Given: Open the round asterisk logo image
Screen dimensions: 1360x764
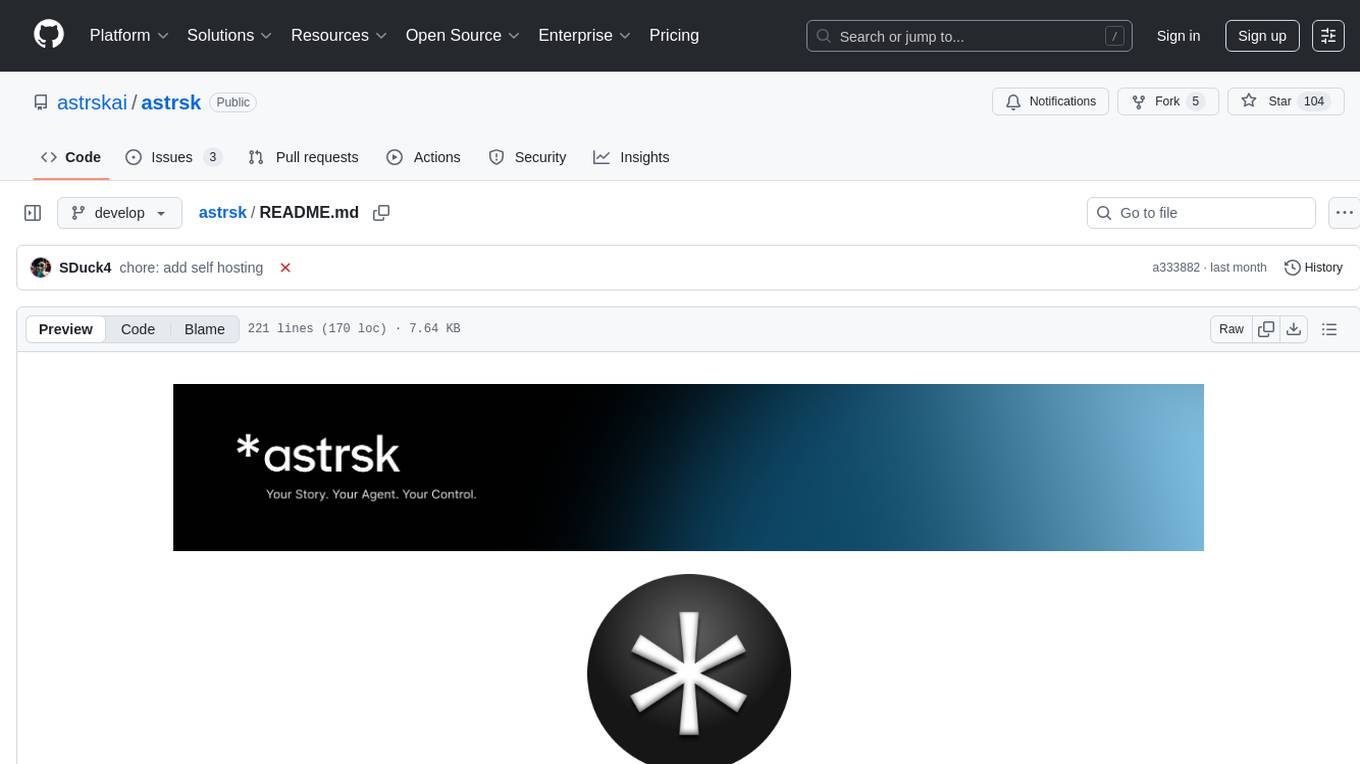Looking at the screenshot, I should [689, 669].
